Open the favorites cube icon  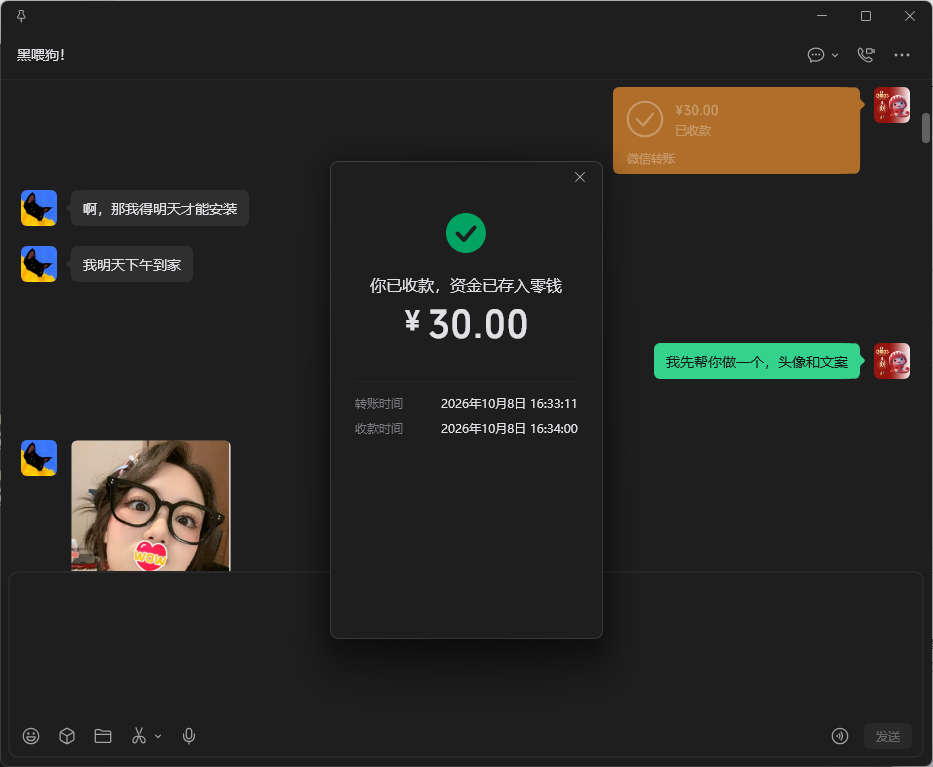67,736
